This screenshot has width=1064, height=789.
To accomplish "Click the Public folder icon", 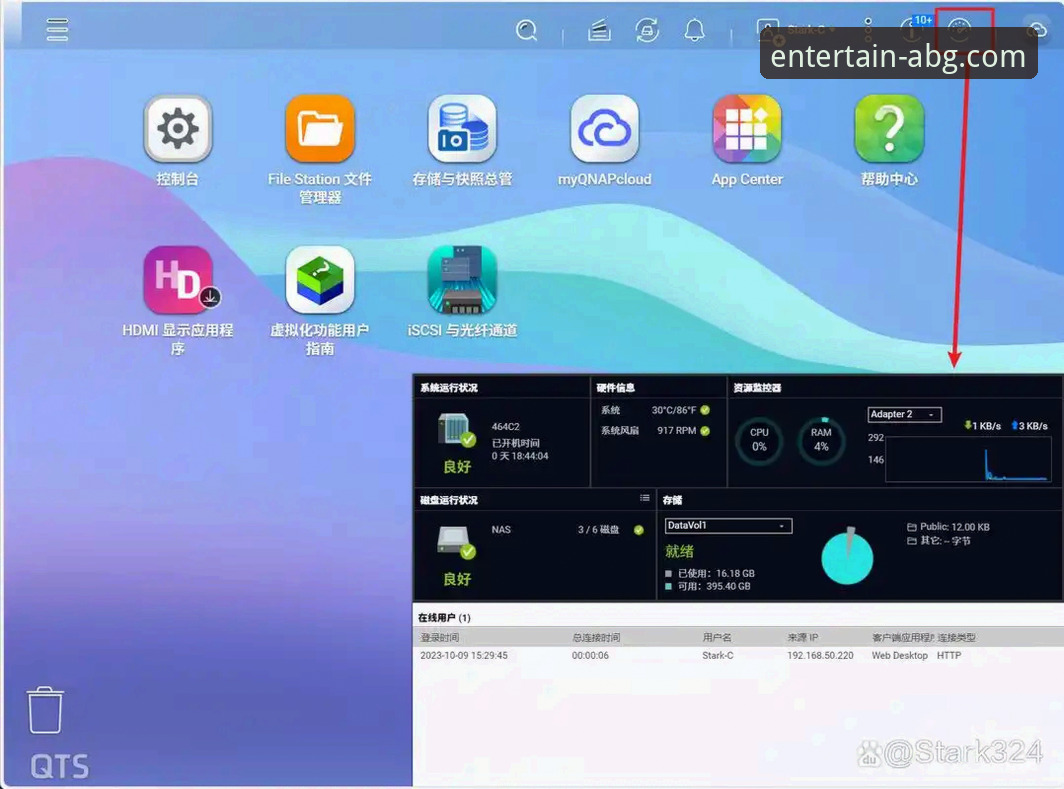I will point(912,527).
